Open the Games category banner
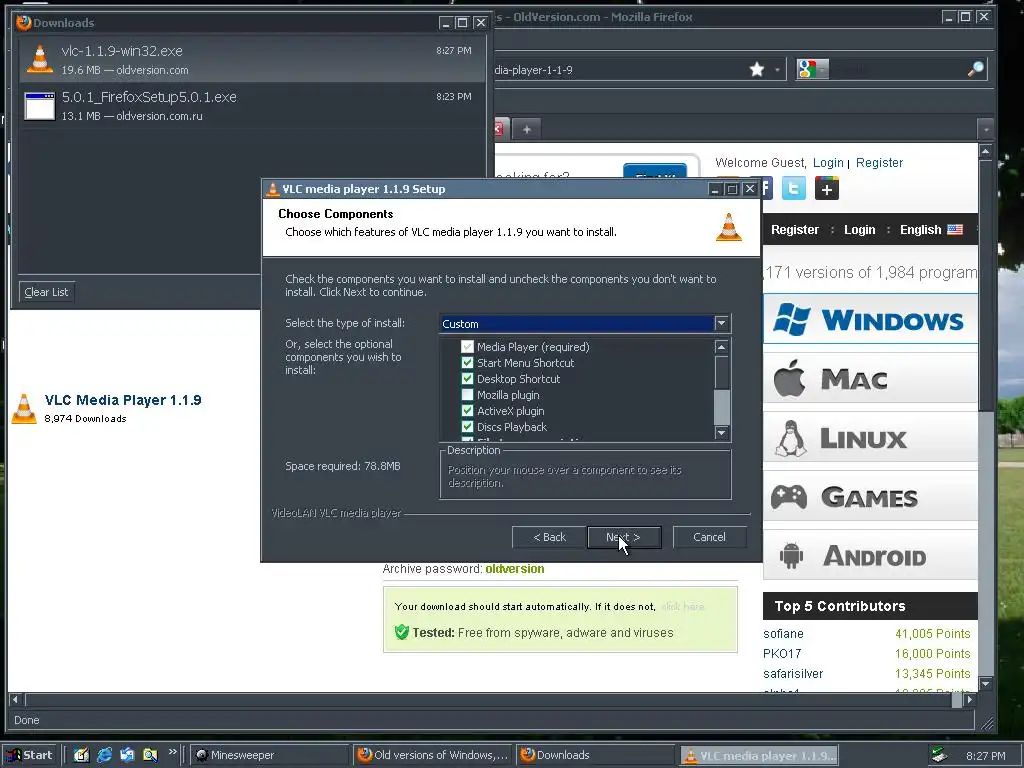 (870, 496)
